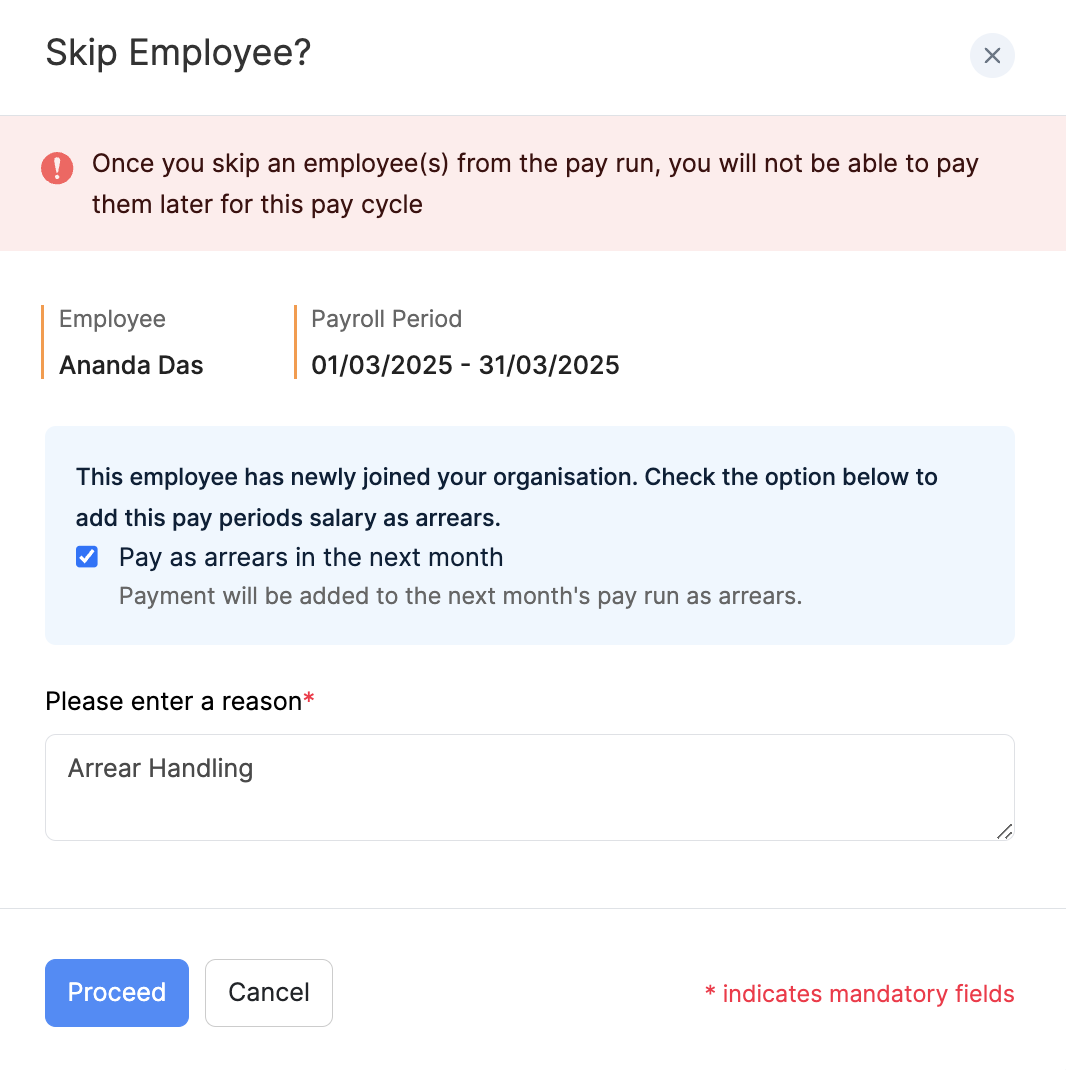
Task: Click the text area resize handle
Action: [1004, 831]
